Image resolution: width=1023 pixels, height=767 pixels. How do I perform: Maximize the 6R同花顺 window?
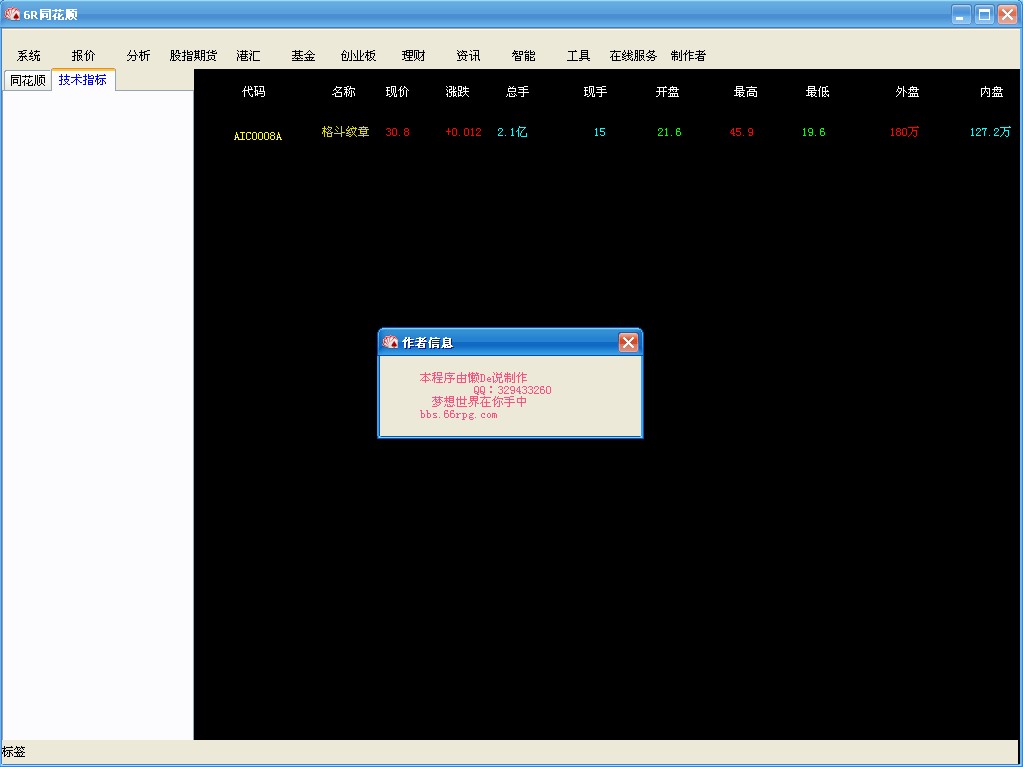[984, 14]
